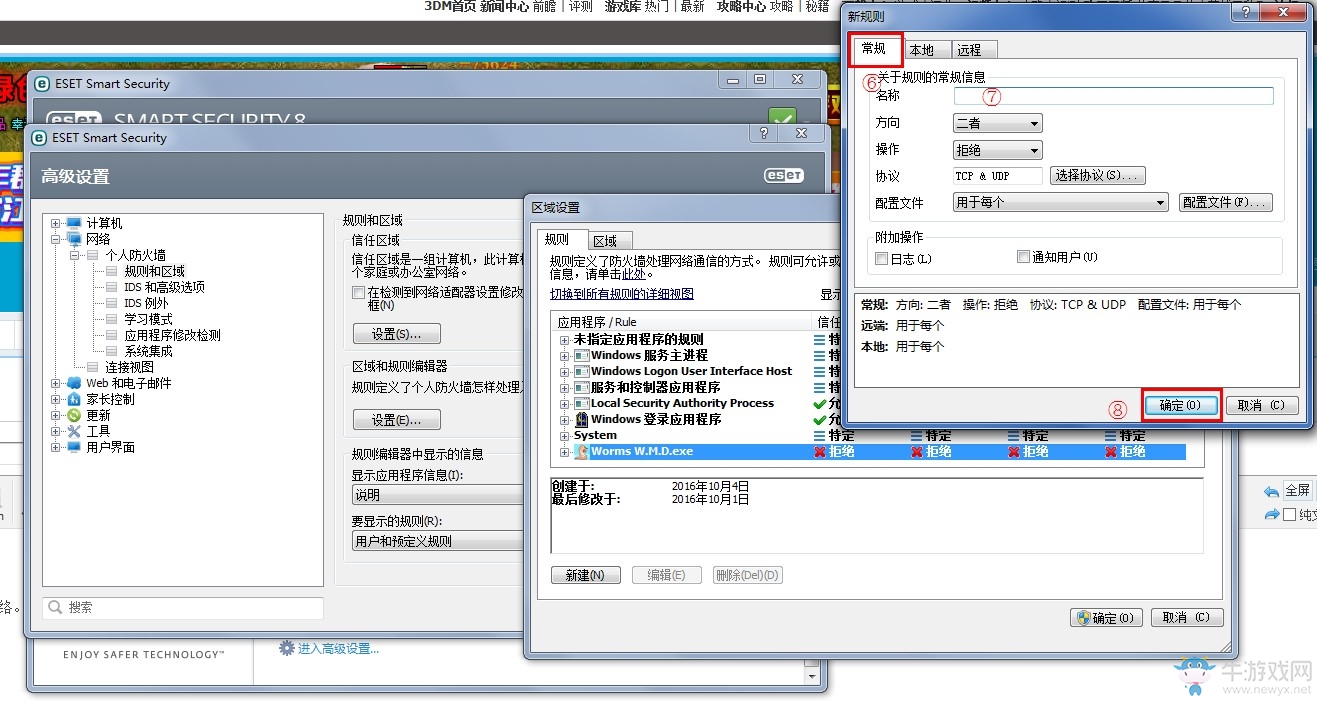Expand the System rule row
This screenshot has width=1317, height=701.
(x=565, y=436)
